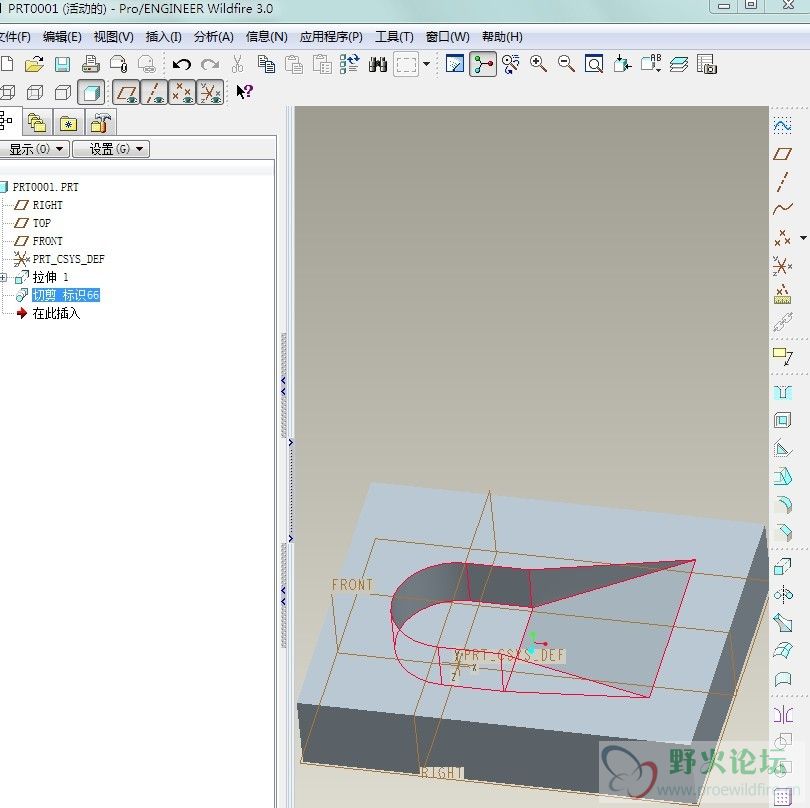The image size is (810, 808).
Task: Open the datum point tool flyout arrow
Action: coord(803,238)
